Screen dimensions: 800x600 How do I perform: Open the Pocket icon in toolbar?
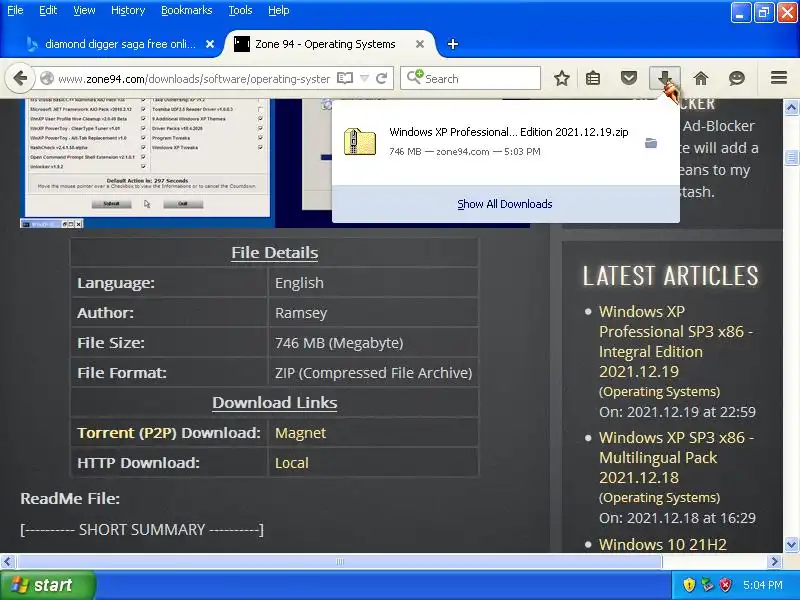(629, 79)
